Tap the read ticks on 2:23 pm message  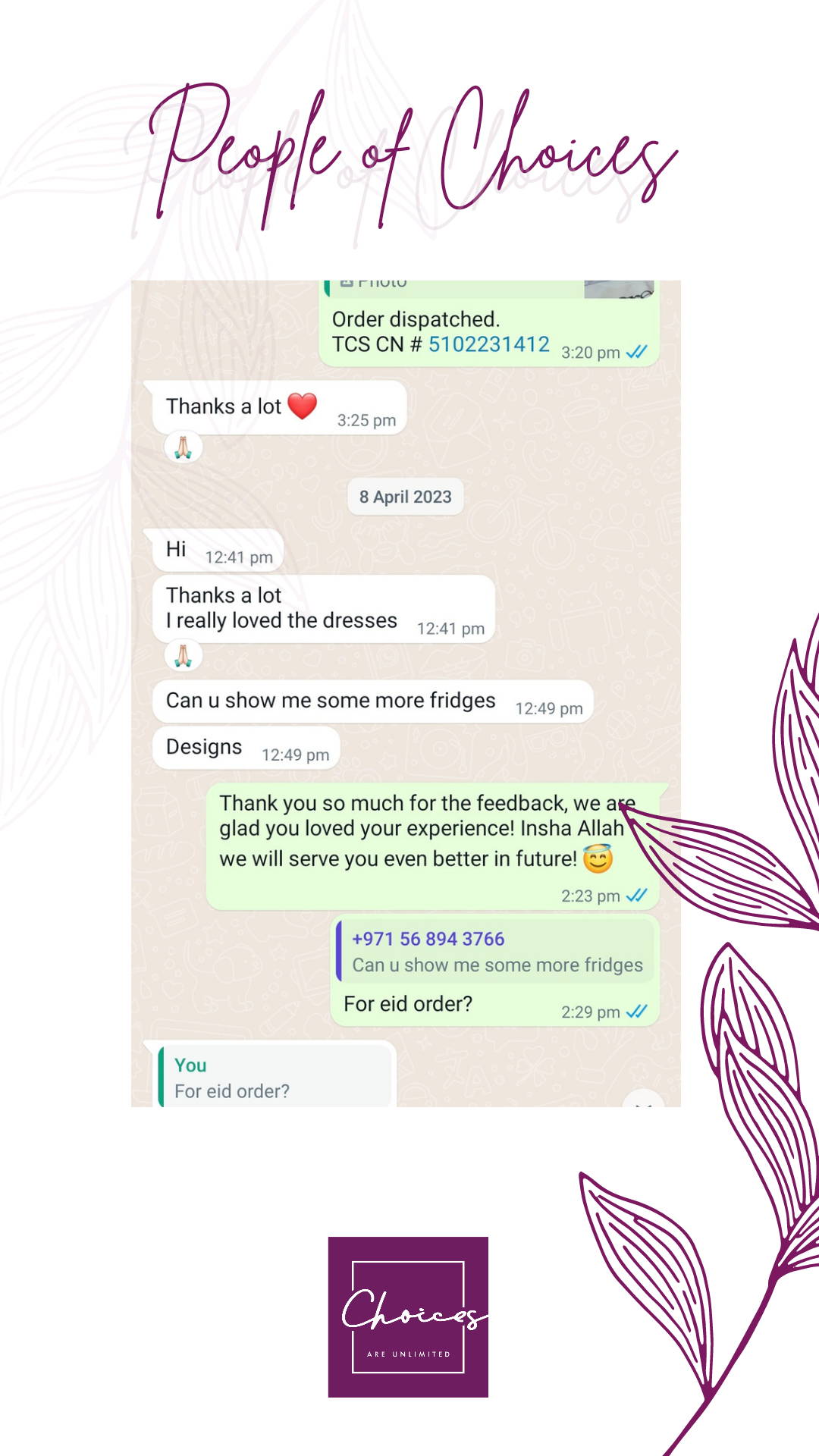636,896
